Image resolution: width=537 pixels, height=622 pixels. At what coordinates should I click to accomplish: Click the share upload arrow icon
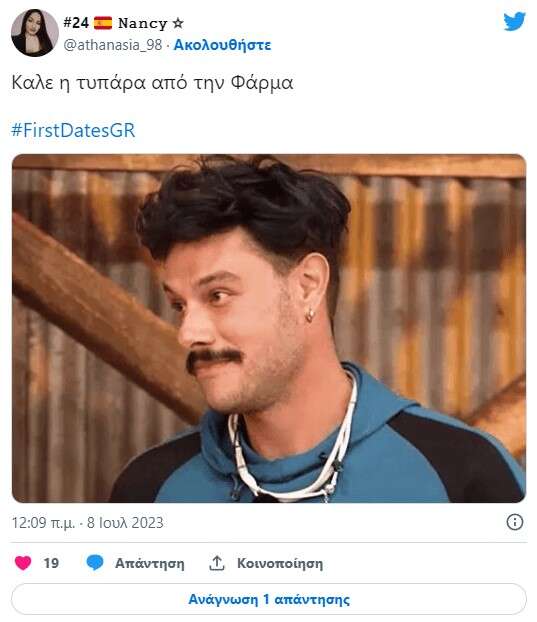point(217,562)
